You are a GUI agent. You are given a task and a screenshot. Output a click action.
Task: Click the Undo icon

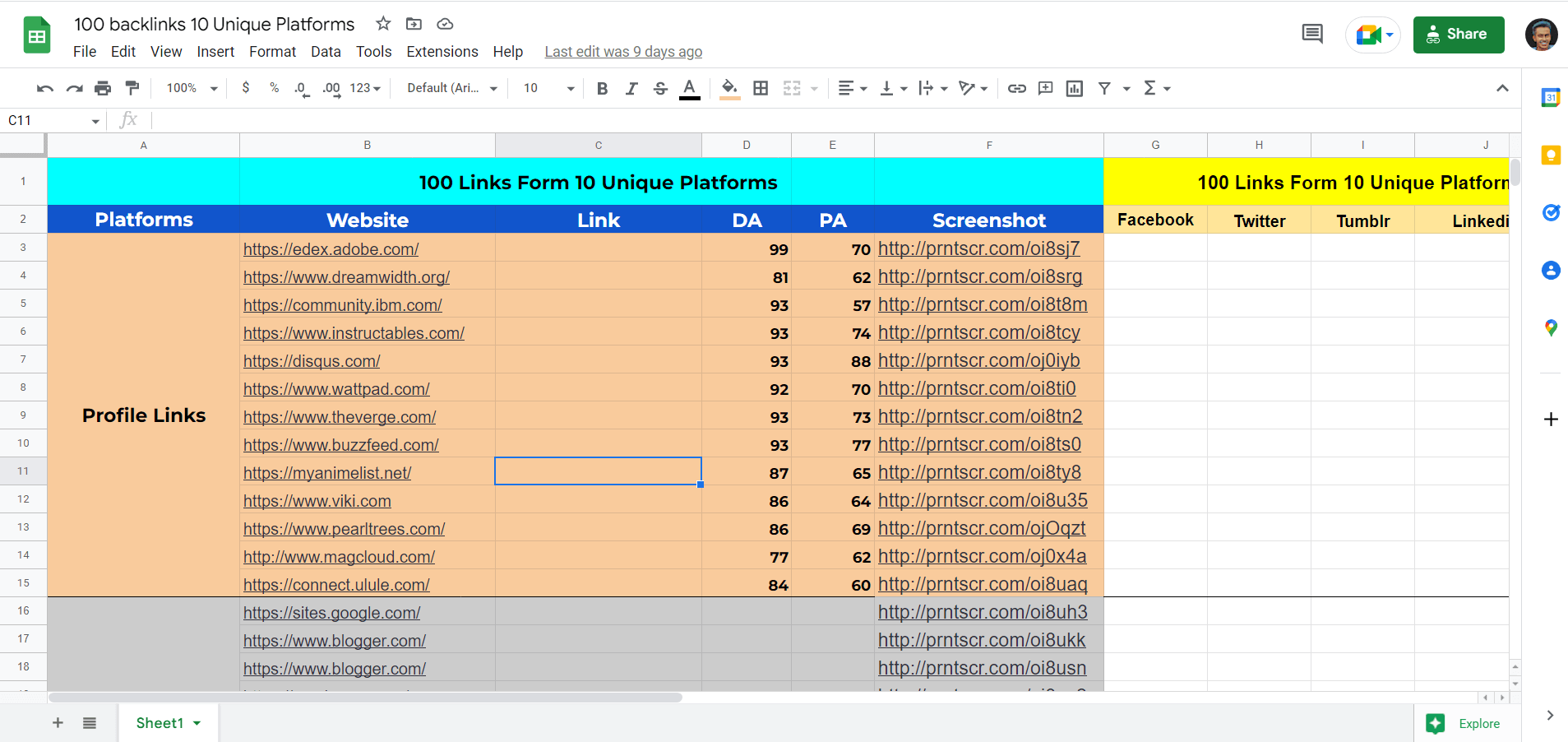coord(45,88)
